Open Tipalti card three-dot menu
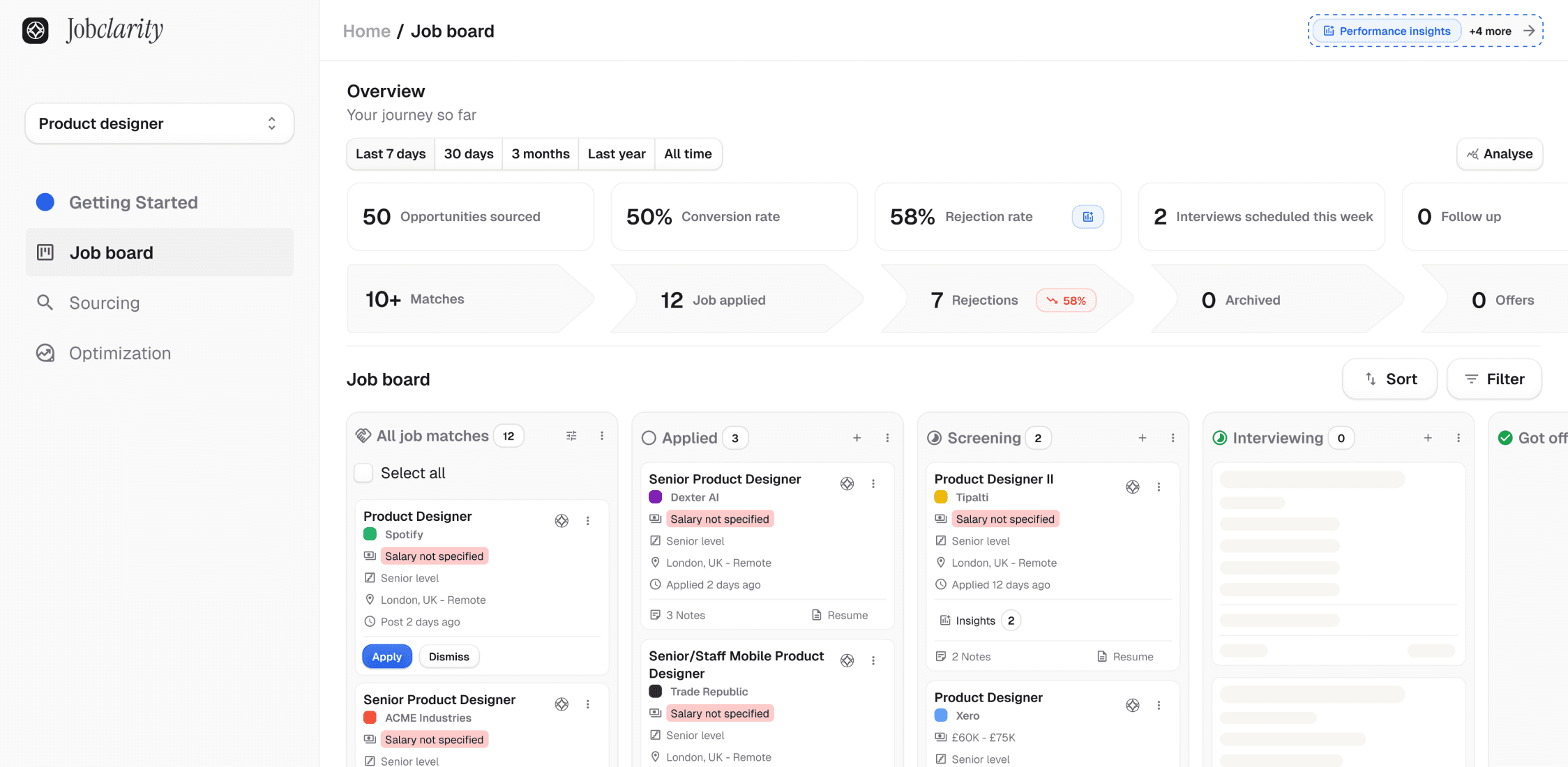1568x767 pixels. [x=1159, y=487]
